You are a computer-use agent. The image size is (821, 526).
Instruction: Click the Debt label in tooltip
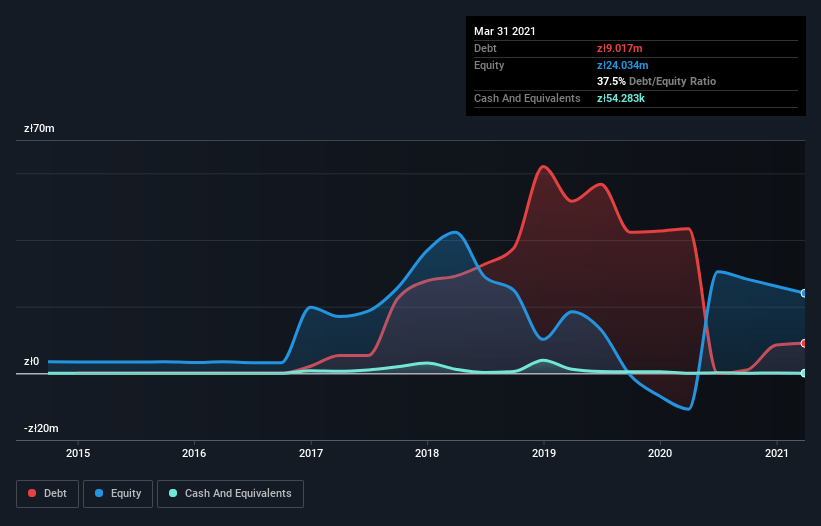point(485,48)
